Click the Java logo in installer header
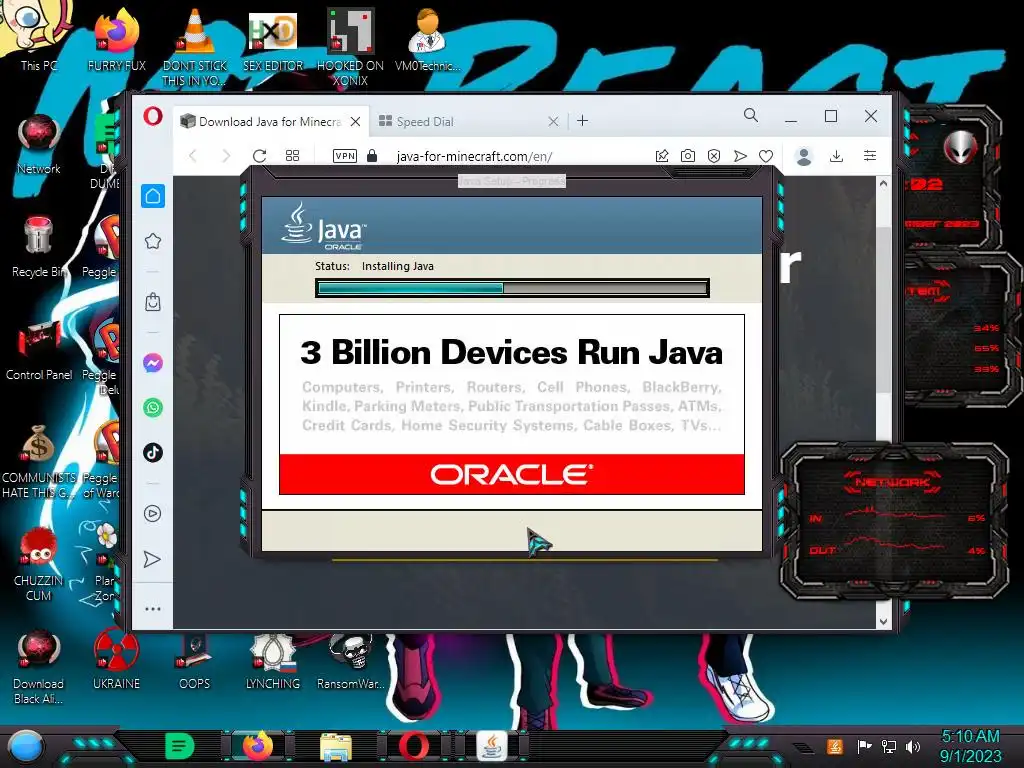Viewport: 1024px width, 768px height. [323, 225]
